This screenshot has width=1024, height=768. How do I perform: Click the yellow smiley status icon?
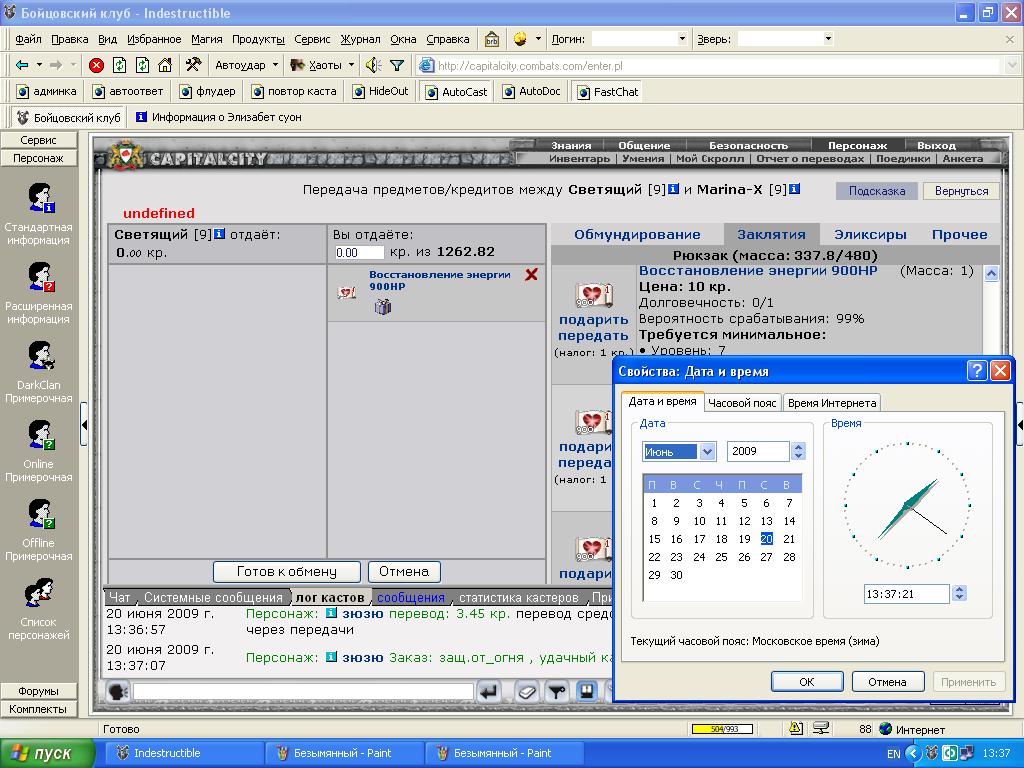pyautogui.click(x=520, y=39)
